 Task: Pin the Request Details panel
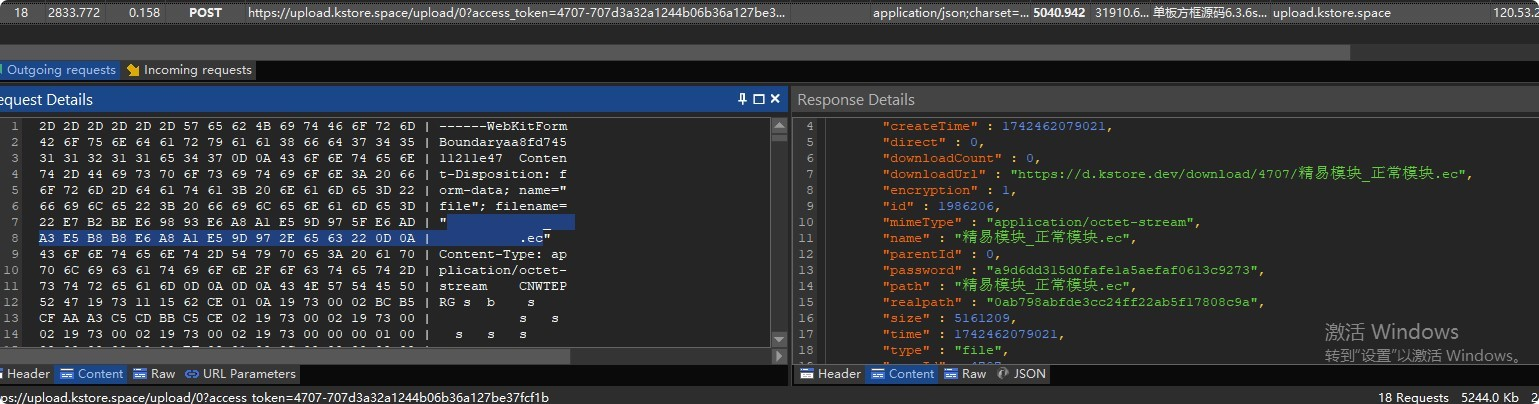click(743, 99)
